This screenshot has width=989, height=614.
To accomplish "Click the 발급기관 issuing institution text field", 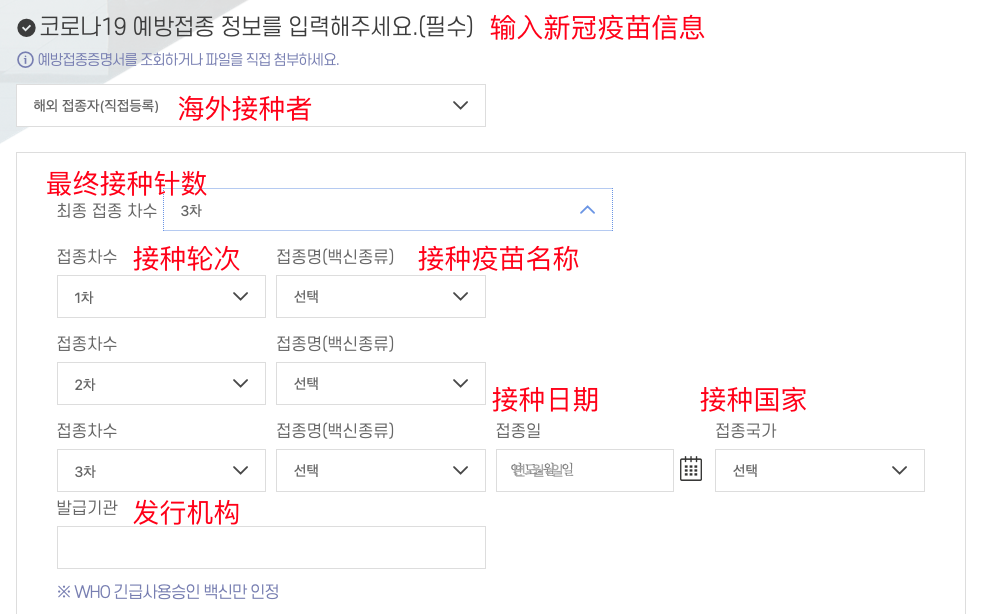I will (271, 547).
